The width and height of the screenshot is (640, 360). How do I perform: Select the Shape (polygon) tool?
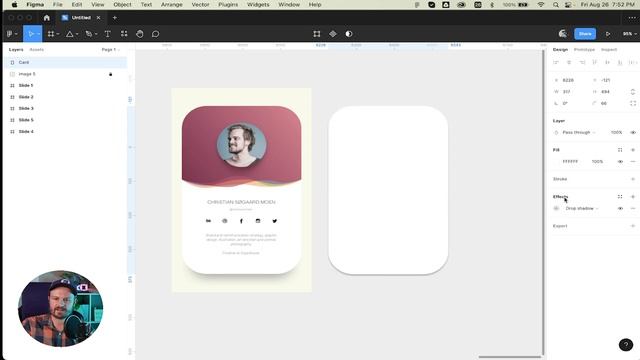70,34
